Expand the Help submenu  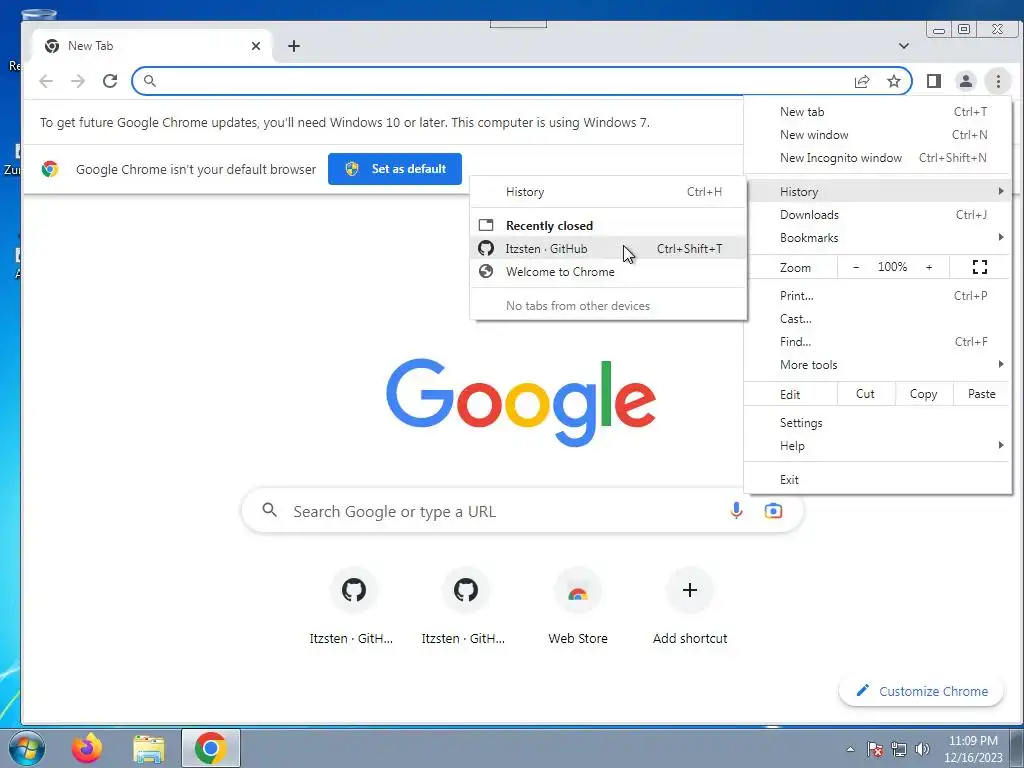point(878,446)
